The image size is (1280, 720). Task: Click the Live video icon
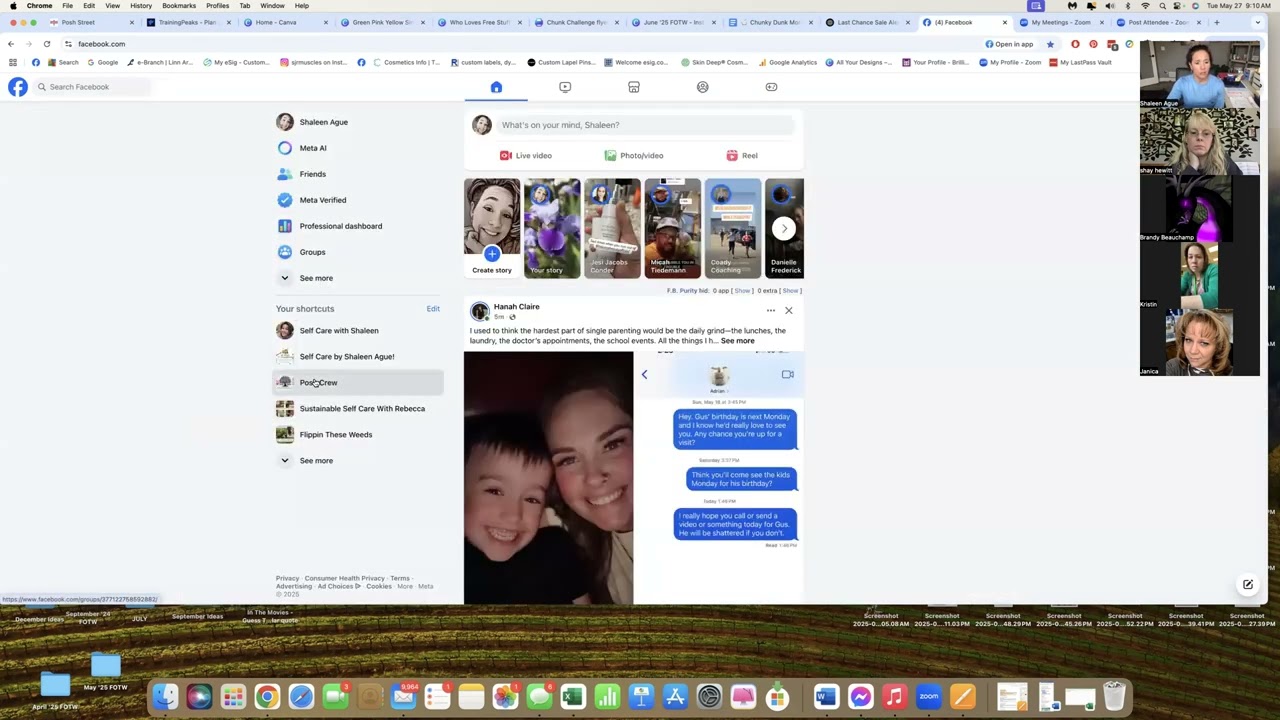[x=506, y=155]
